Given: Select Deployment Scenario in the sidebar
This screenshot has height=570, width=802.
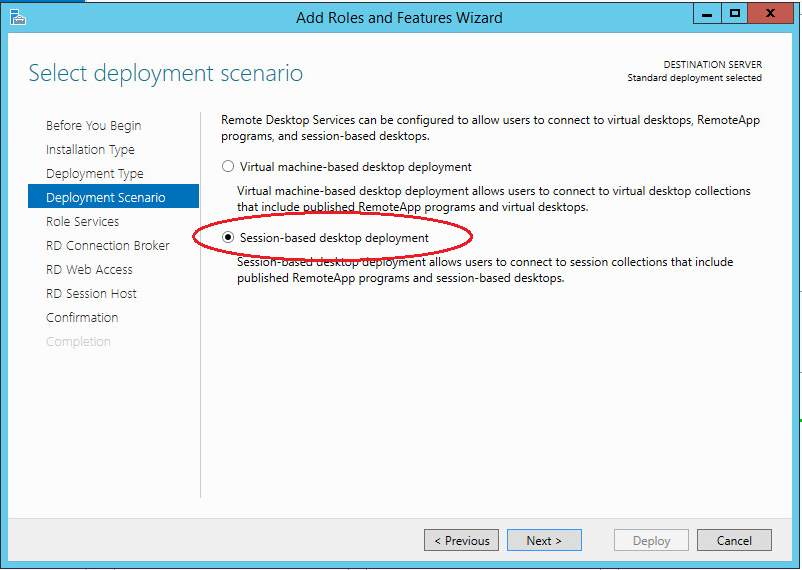Looking at the screenshot, I should point(114,196).
